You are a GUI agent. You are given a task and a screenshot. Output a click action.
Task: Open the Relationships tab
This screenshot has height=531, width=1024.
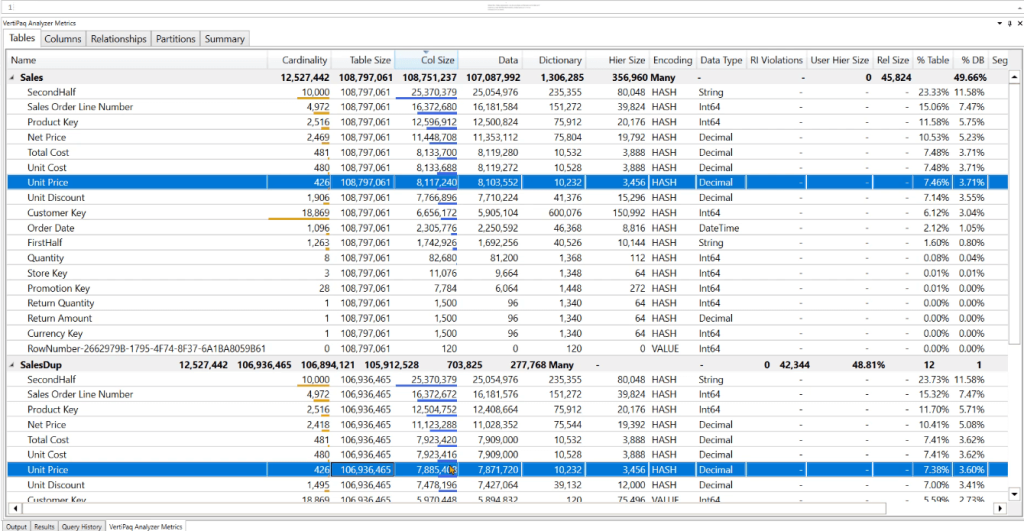coord(118,39)
